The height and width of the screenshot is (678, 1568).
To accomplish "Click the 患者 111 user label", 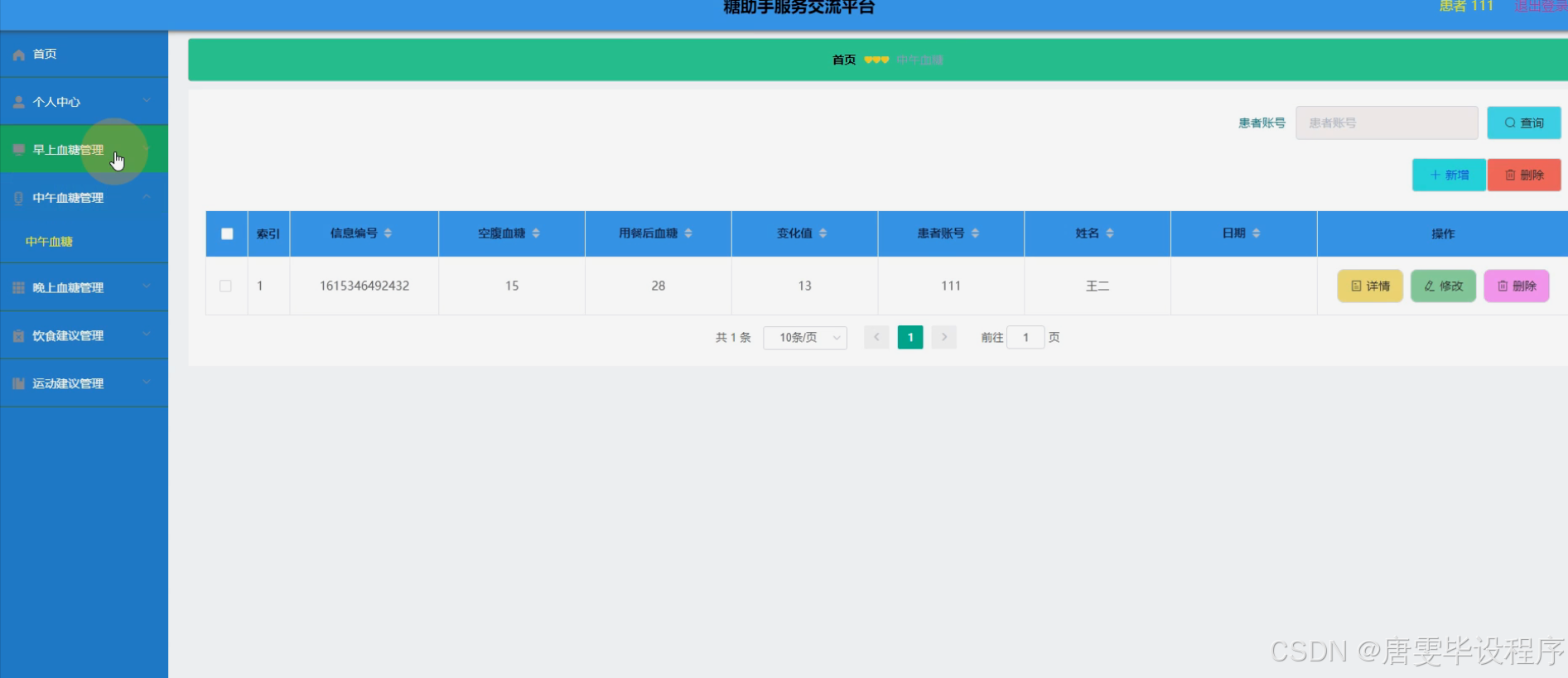I will (1466, 7).
